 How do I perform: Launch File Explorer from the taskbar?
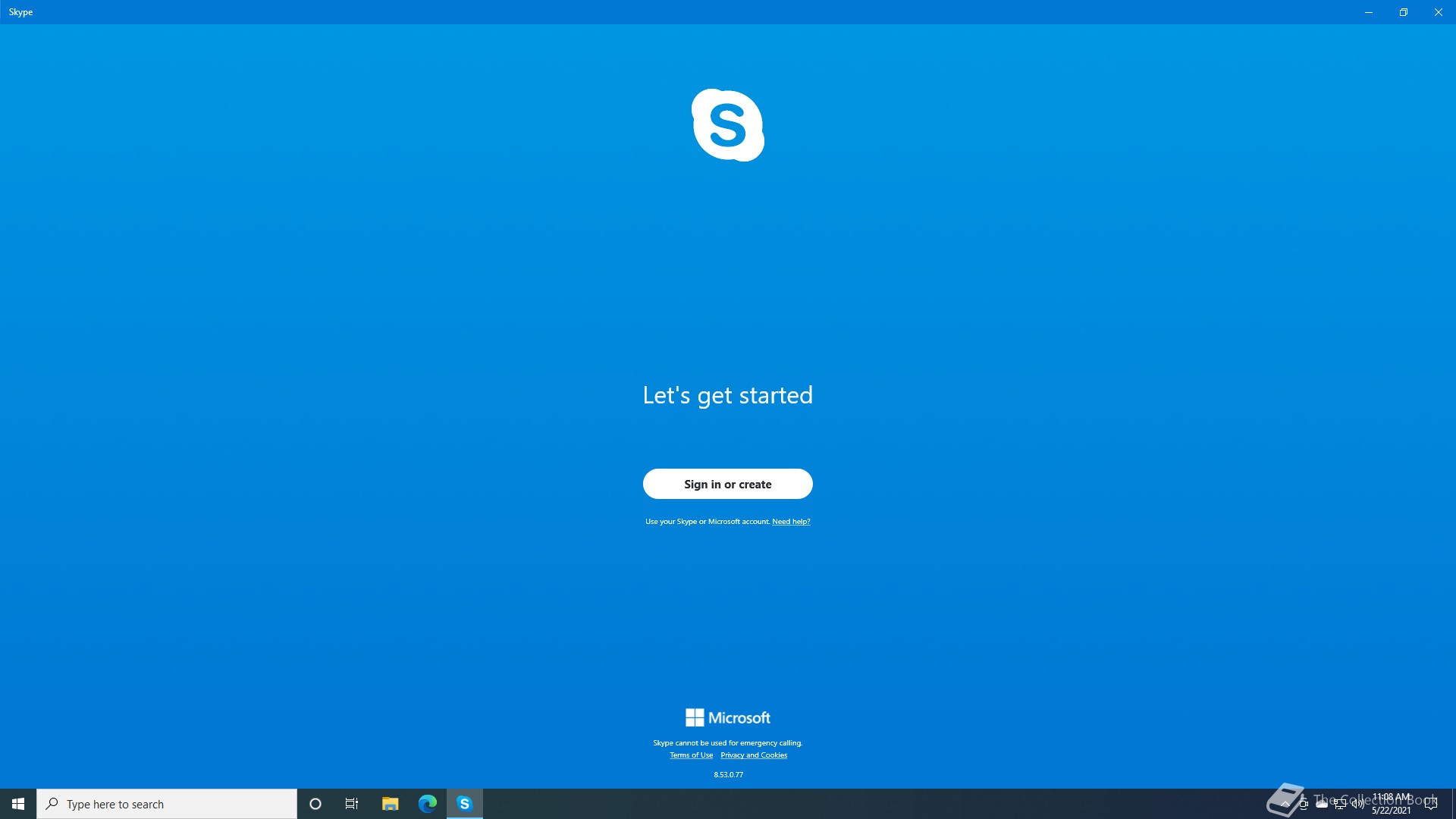point(390,804)
